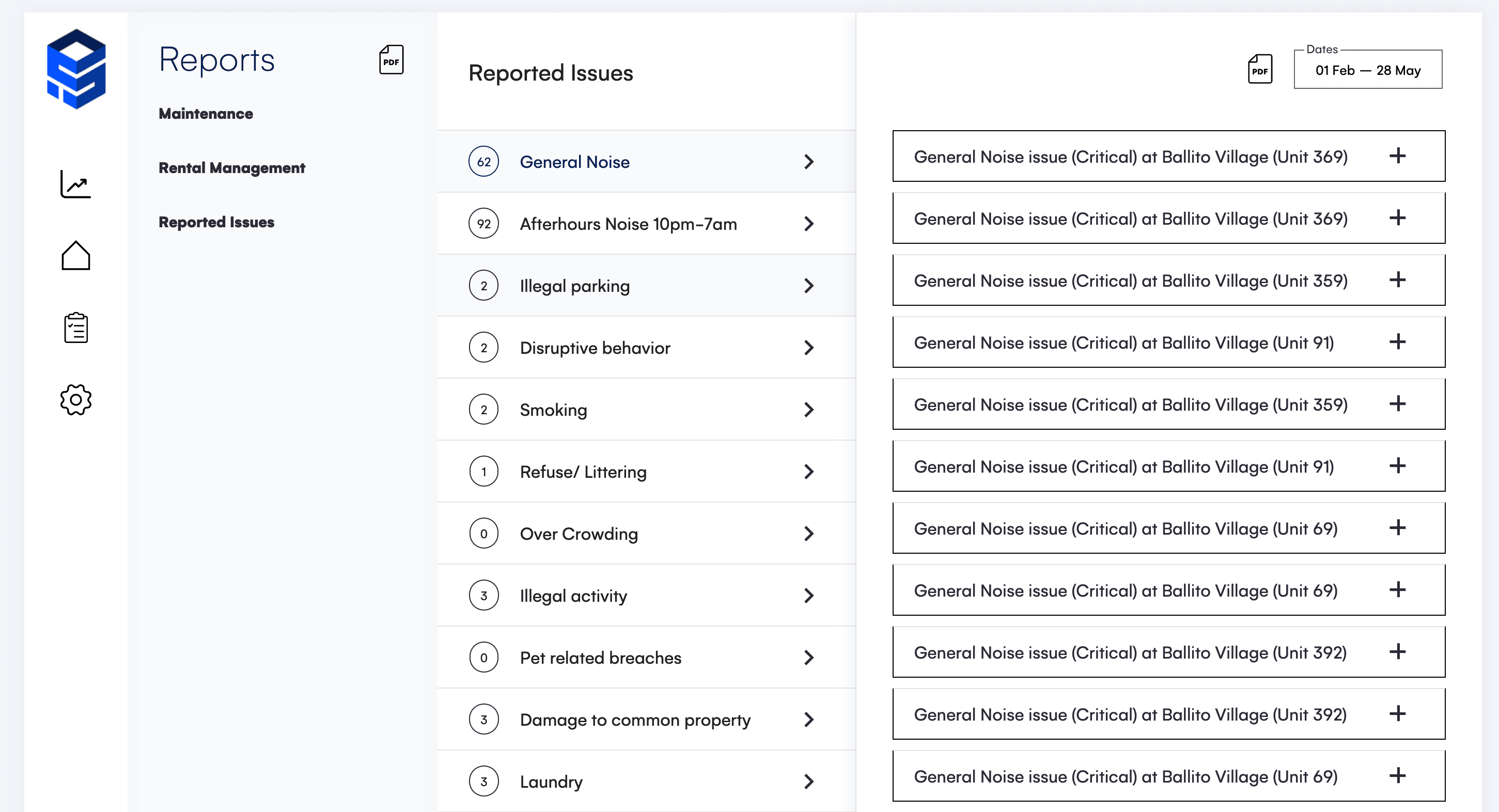Select the Illegal activity label
Viewport: 1499px width, 812px height.
[573, 596]
